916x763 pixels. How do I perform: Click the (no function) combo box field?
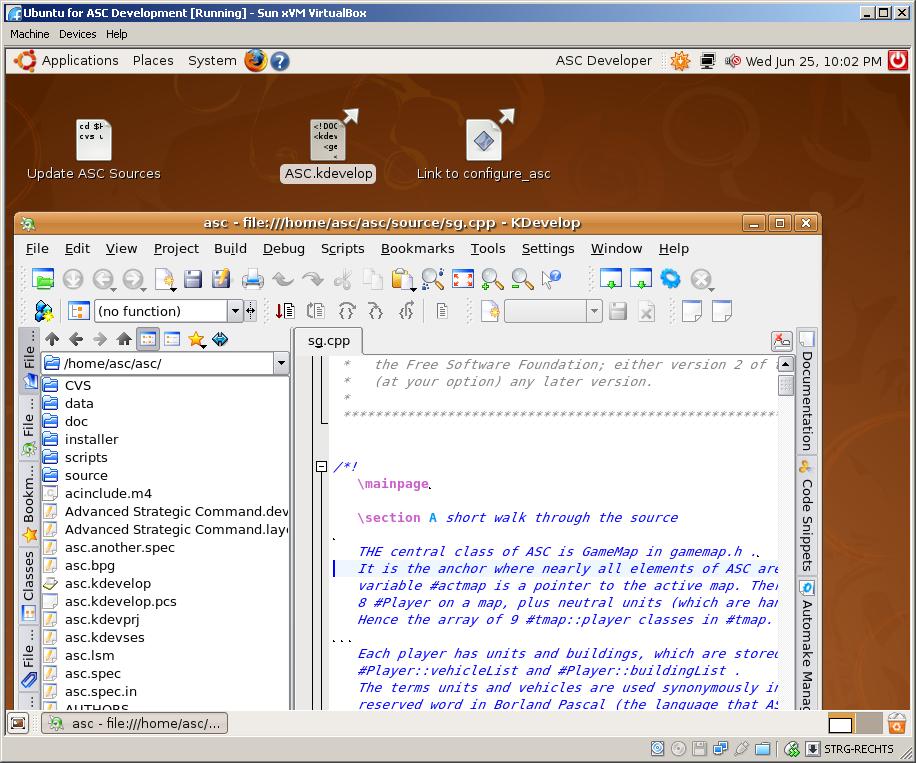(161, 311)
